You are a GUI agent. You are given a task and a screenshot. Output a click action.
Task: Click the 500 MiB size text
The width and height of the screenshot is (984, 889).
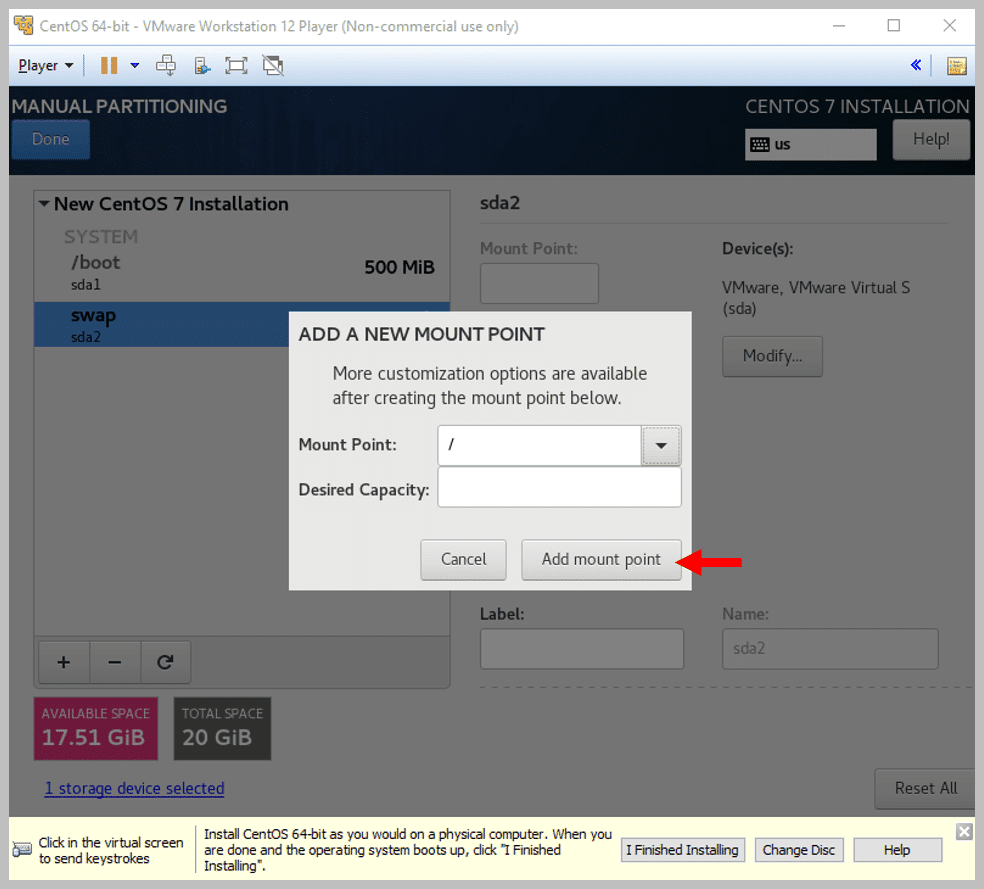tap(399, 267)
